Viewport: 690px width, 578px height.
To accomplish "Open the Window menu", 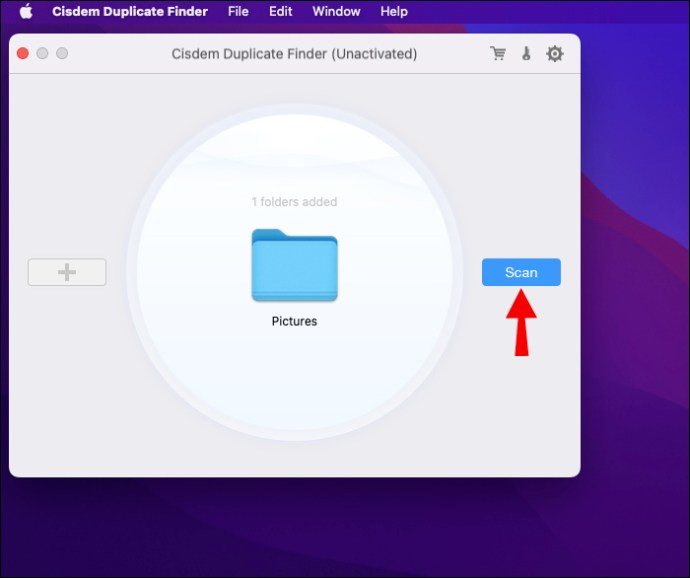I will pos(336,11).
